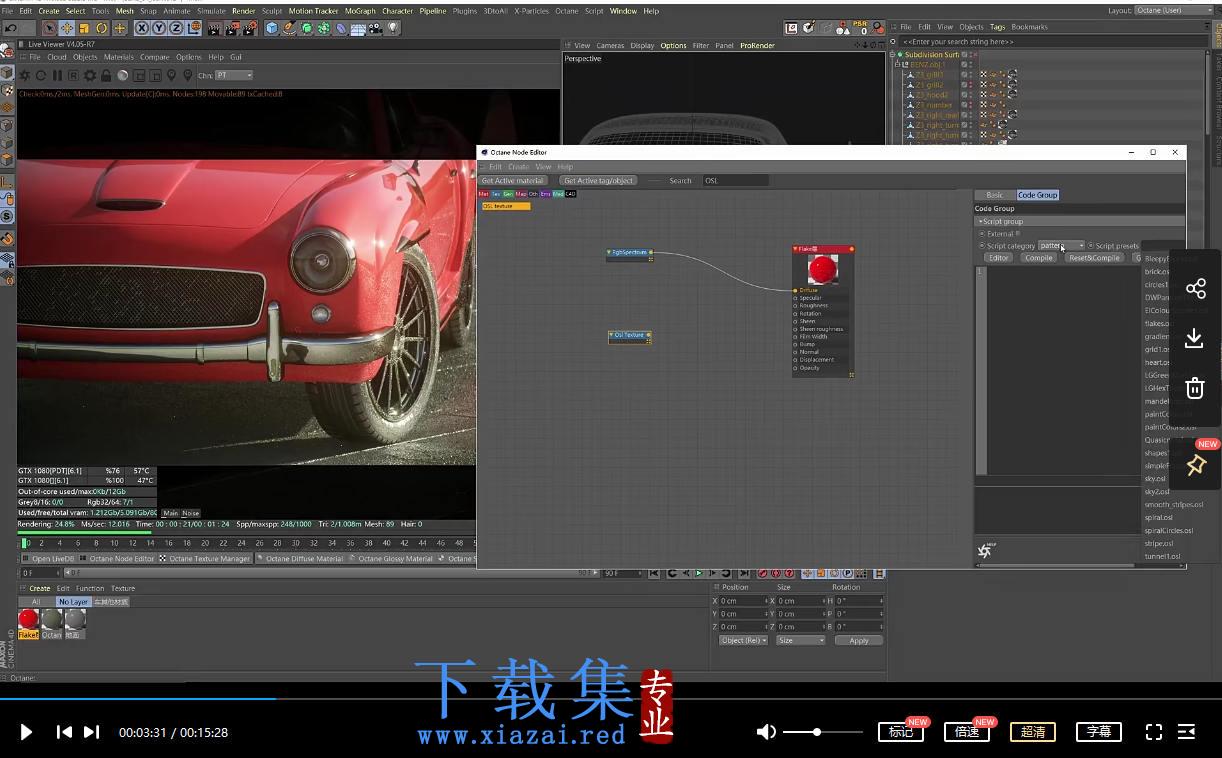Screen dimensions: 1222x758
Task: Click the Compile button
Action: coord(1039,258)
